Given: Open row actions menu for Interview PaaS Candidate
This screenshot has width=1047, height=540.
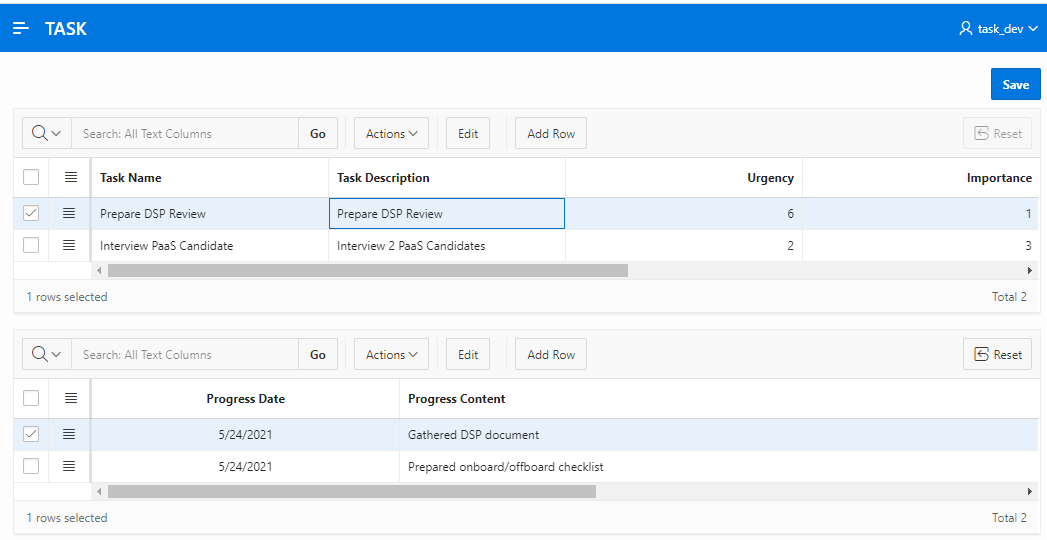Looking at the screenshot, I should [70, 245].
